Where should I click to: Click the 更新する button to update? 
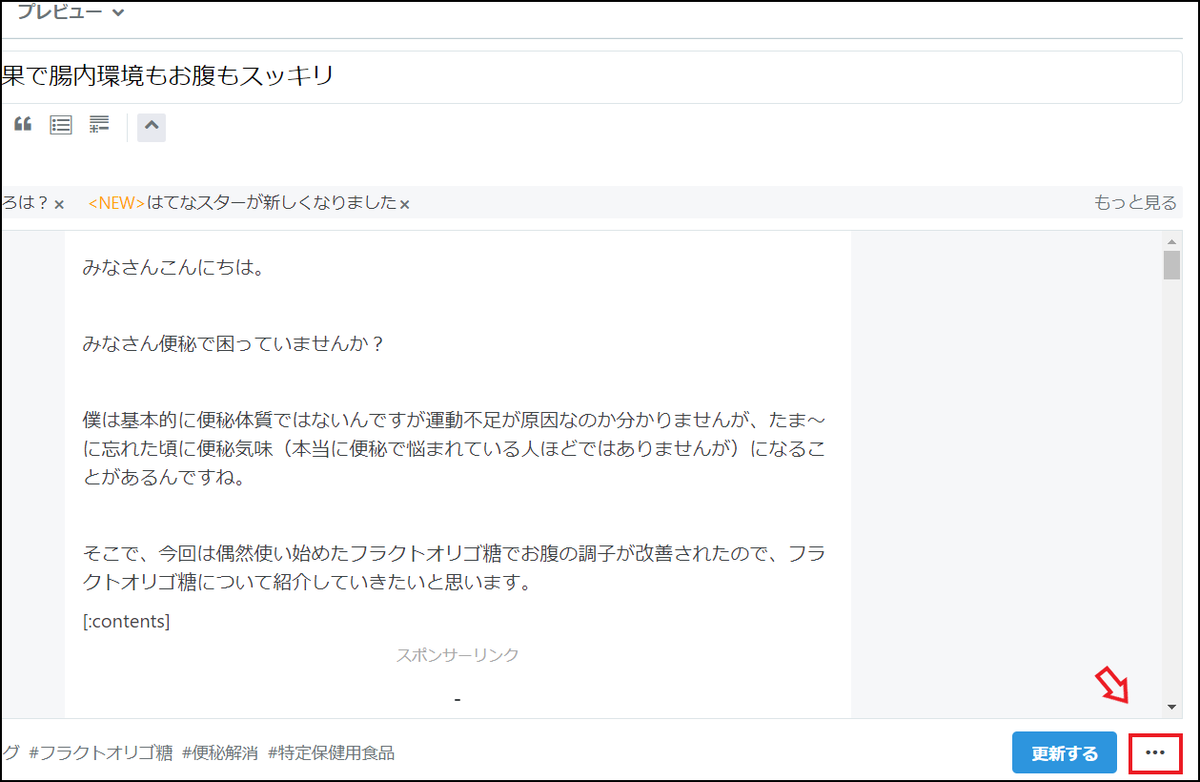click(1063, 754)
